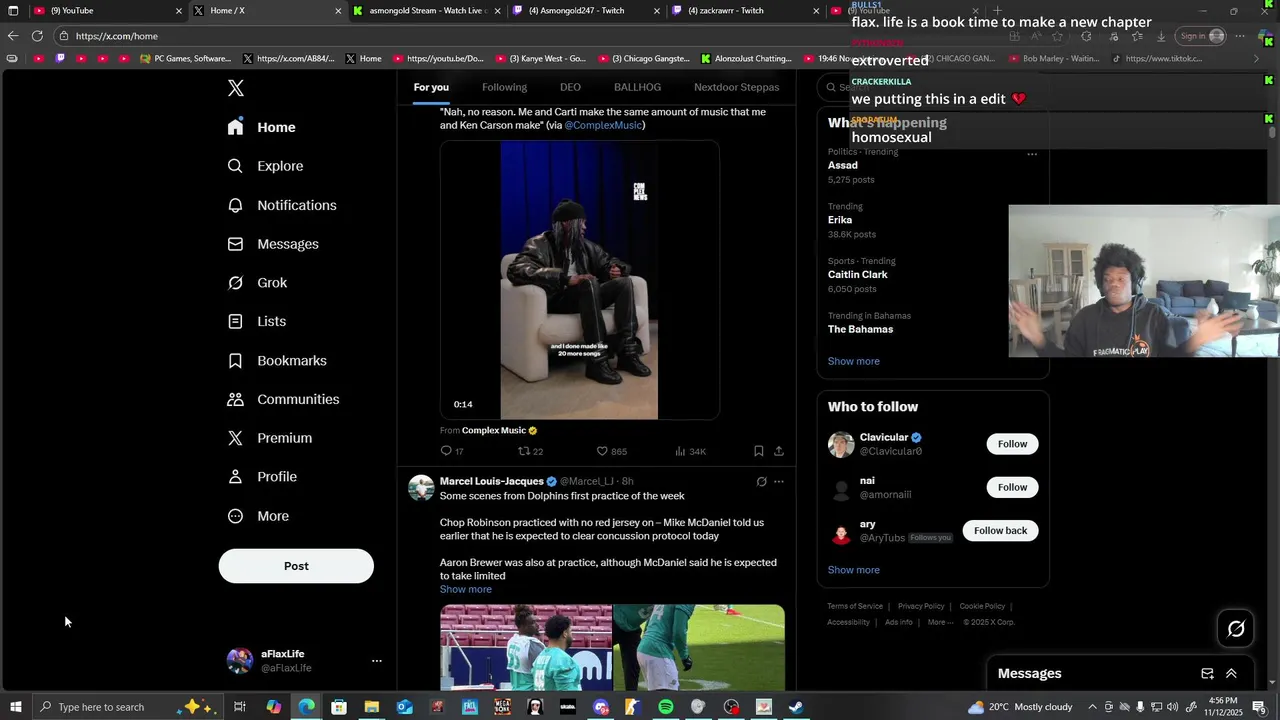This screenshot has height=720, width=1280.
Task: Switch to the For you tab
Action: pyautogui.click(x=431, y=87)
